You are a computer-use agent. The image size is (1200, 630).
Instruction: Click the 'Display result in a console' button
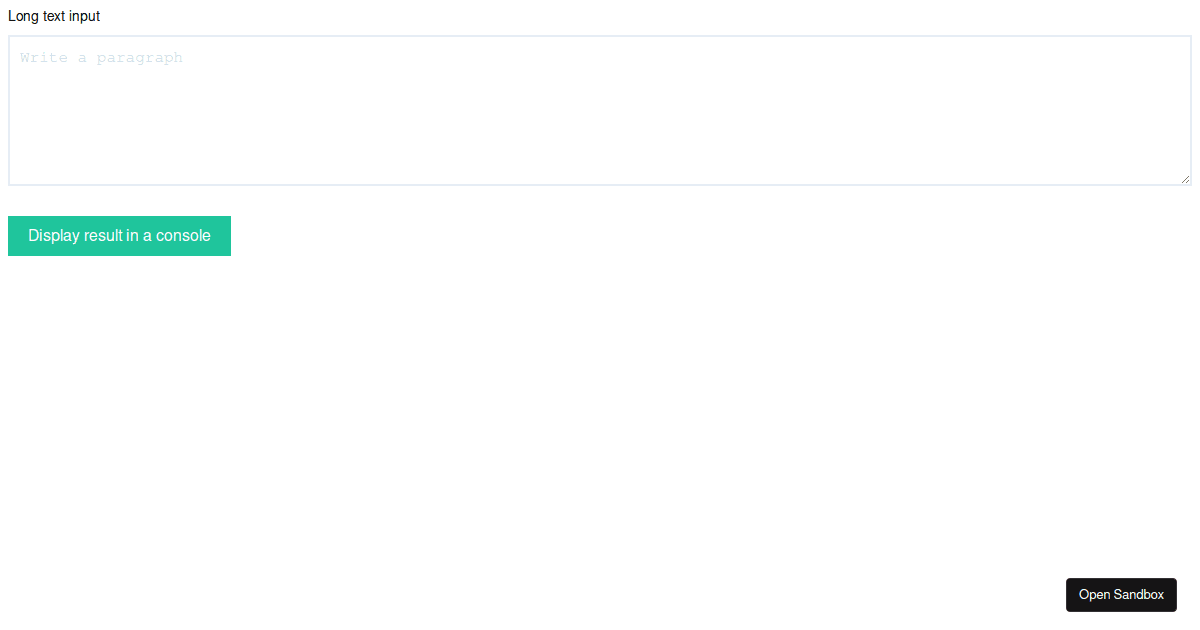tap(119, 236)
